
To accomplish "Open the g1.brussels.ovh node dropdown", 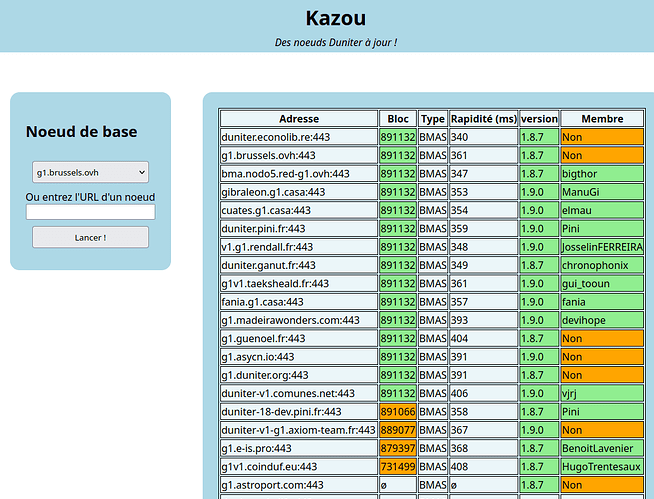I will click(90, 172).
